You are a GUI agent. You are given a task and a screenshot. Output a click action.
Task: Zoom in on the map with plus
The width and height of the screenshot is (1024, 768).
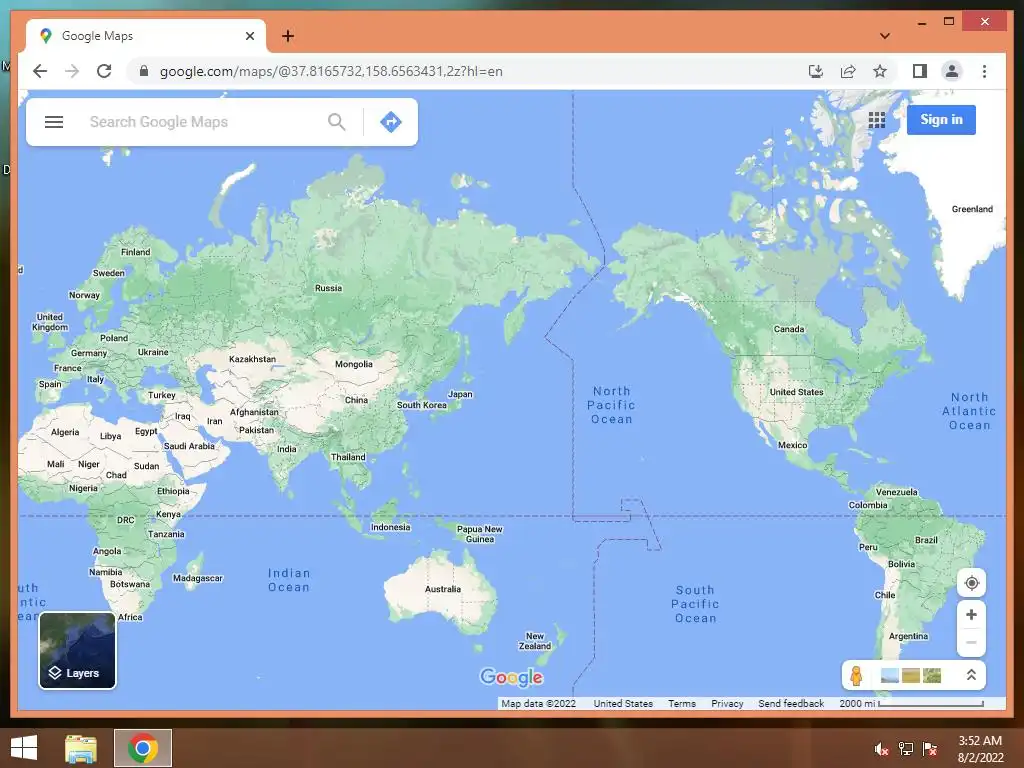(x=971, y=615)
